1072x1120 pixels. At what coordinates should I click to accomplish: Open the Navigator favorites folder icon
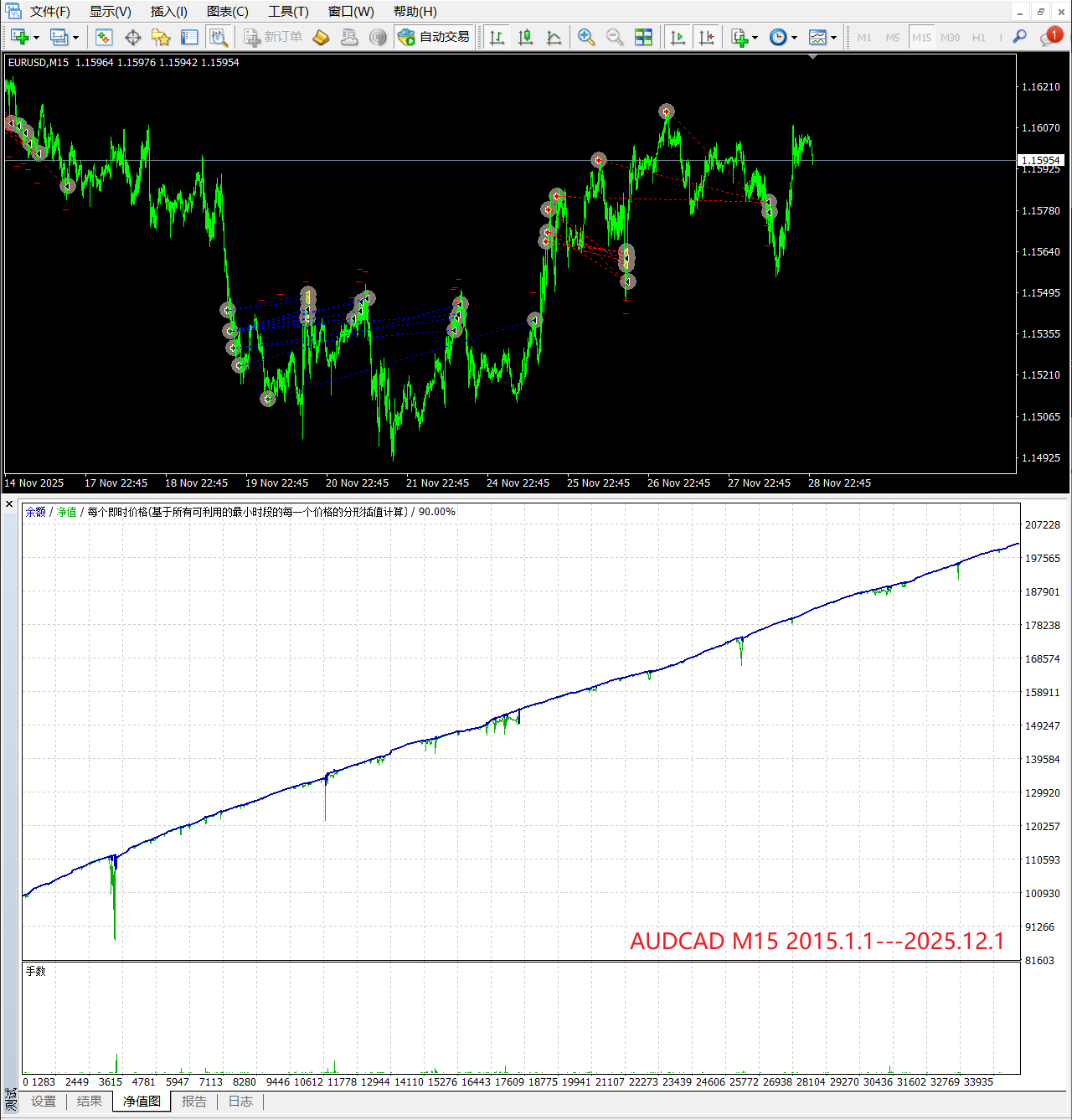pos(161,37)
